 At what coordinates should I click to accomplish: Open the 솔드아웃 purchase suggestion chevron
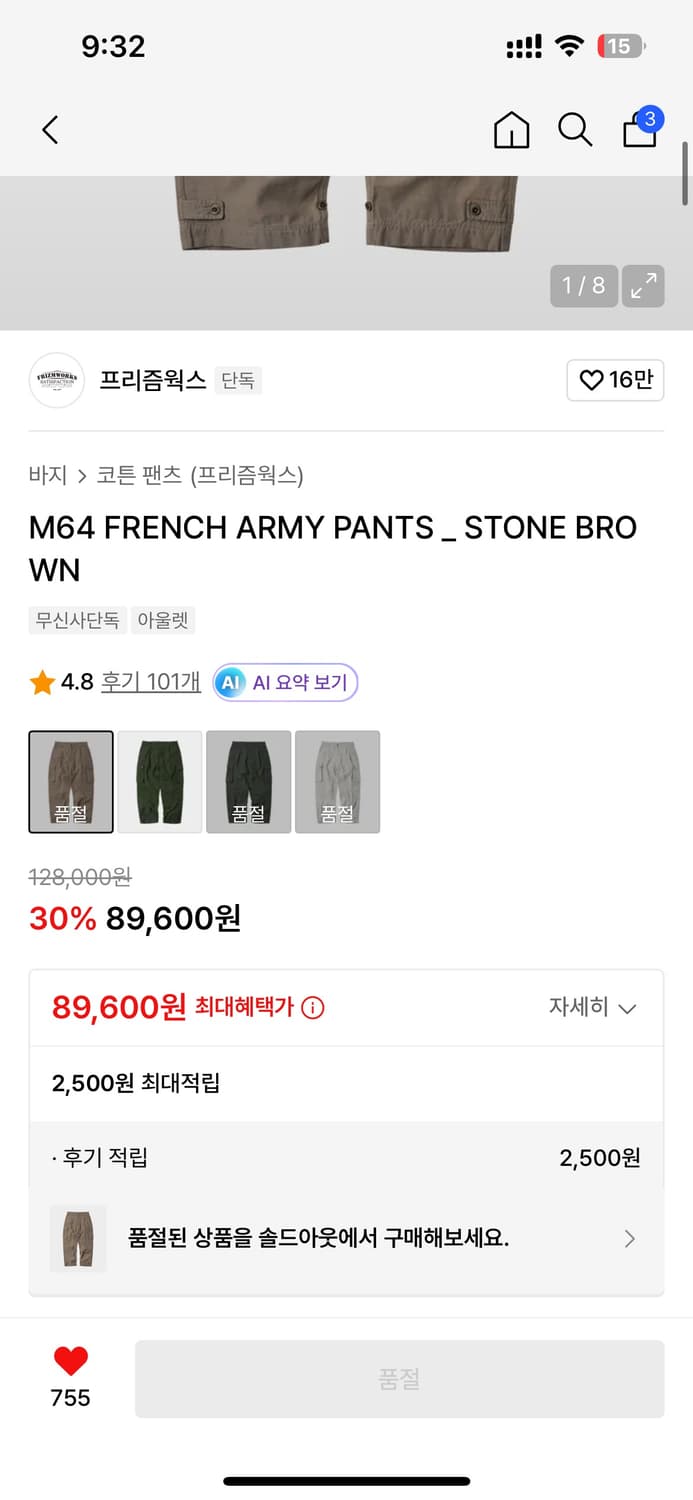point(630,1238)
